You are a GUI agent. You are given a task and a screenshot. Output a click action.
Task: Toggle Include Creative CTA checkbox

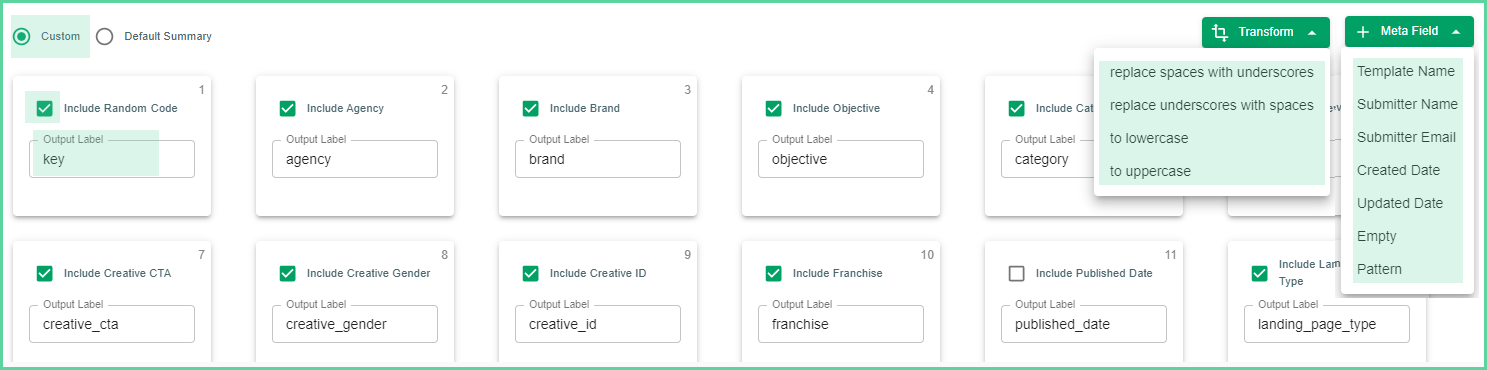point(44,273)
